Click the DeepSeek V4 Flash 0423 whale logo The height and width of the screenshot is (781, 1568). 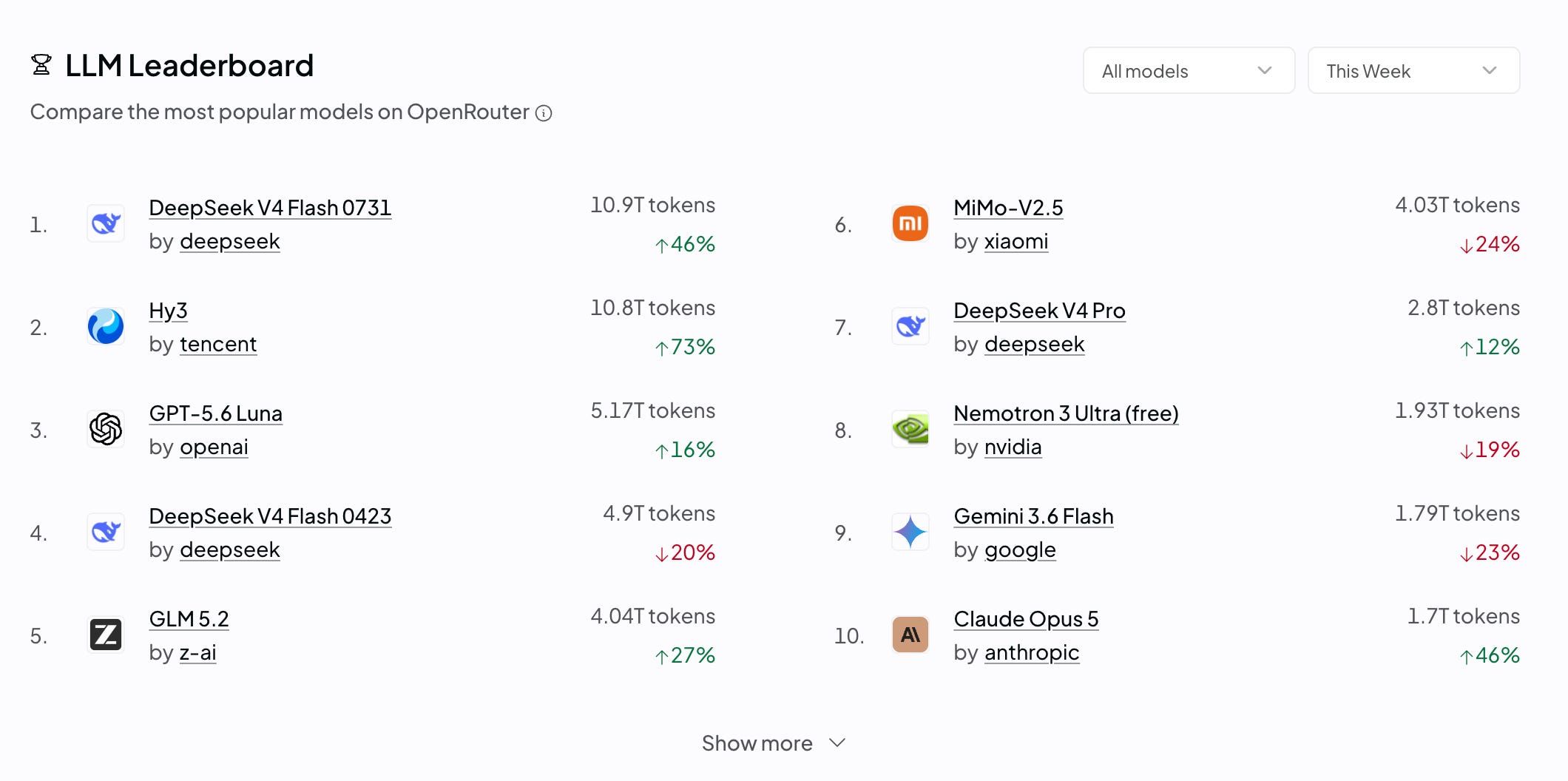(x=106, y=532)
